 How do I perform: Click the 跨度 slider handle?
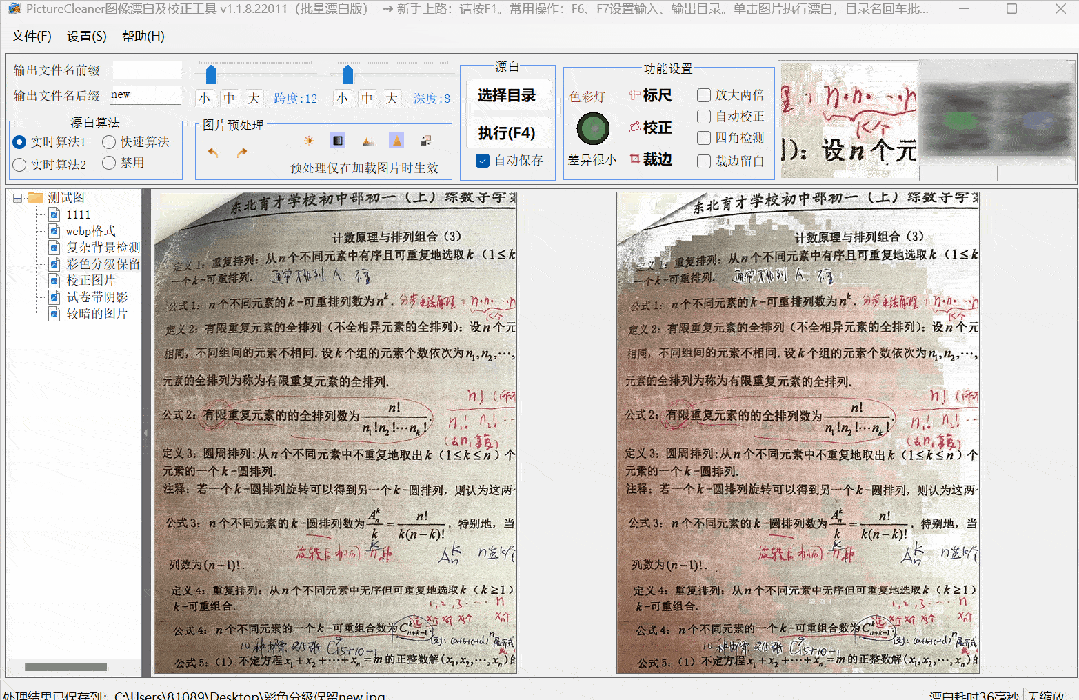pyautogui.click(x=211, y=75)
